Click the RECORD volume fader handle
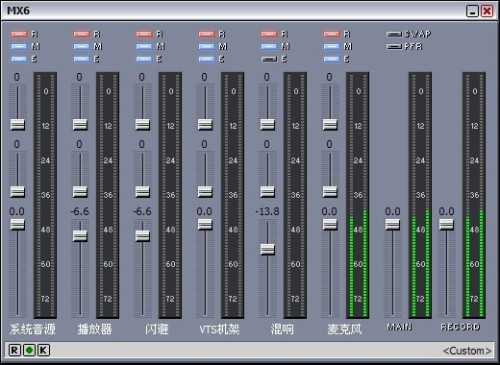The height and width of the screenshot is (365, 500). 446,224
